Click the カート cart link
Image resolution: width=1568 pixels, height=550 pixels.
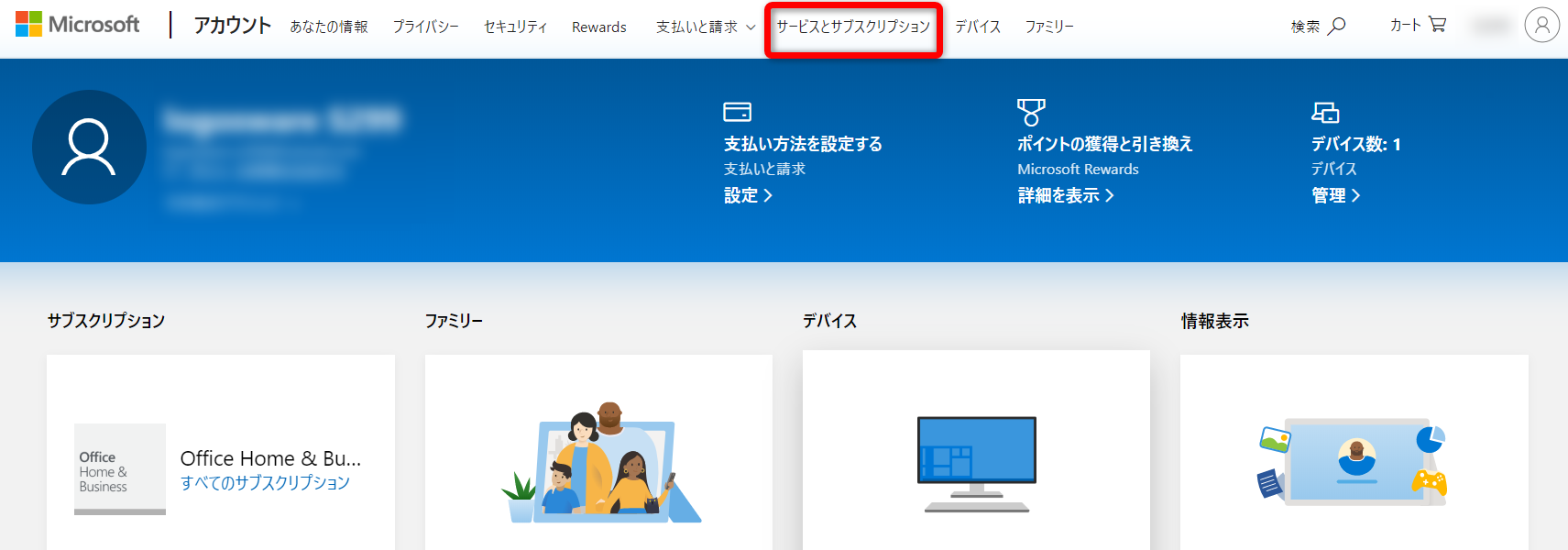(1406, 25)
